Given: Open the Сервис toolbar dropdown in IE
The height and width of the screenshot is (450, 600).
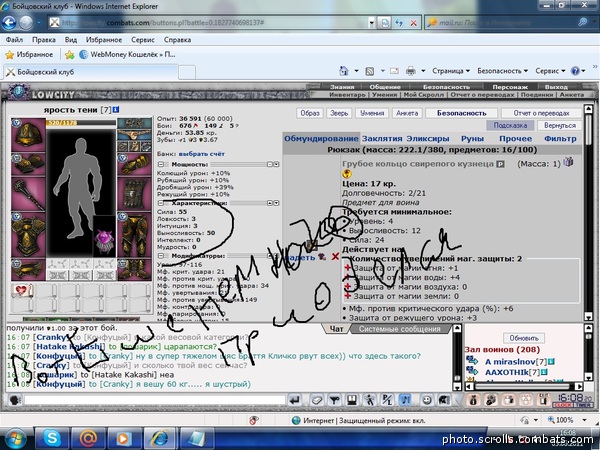Looking at the screenshot, I should (x=550, y=71).
